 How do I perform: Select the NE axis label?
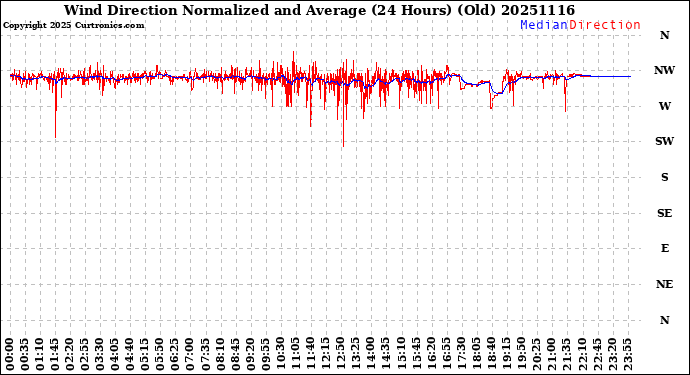coord(664,285)
